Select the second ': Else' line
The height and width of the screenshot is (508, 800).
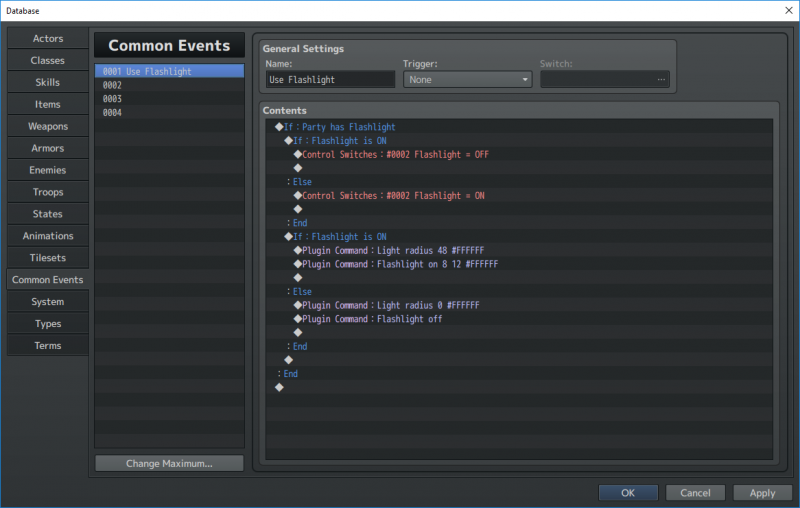click(x=519, y=292)
